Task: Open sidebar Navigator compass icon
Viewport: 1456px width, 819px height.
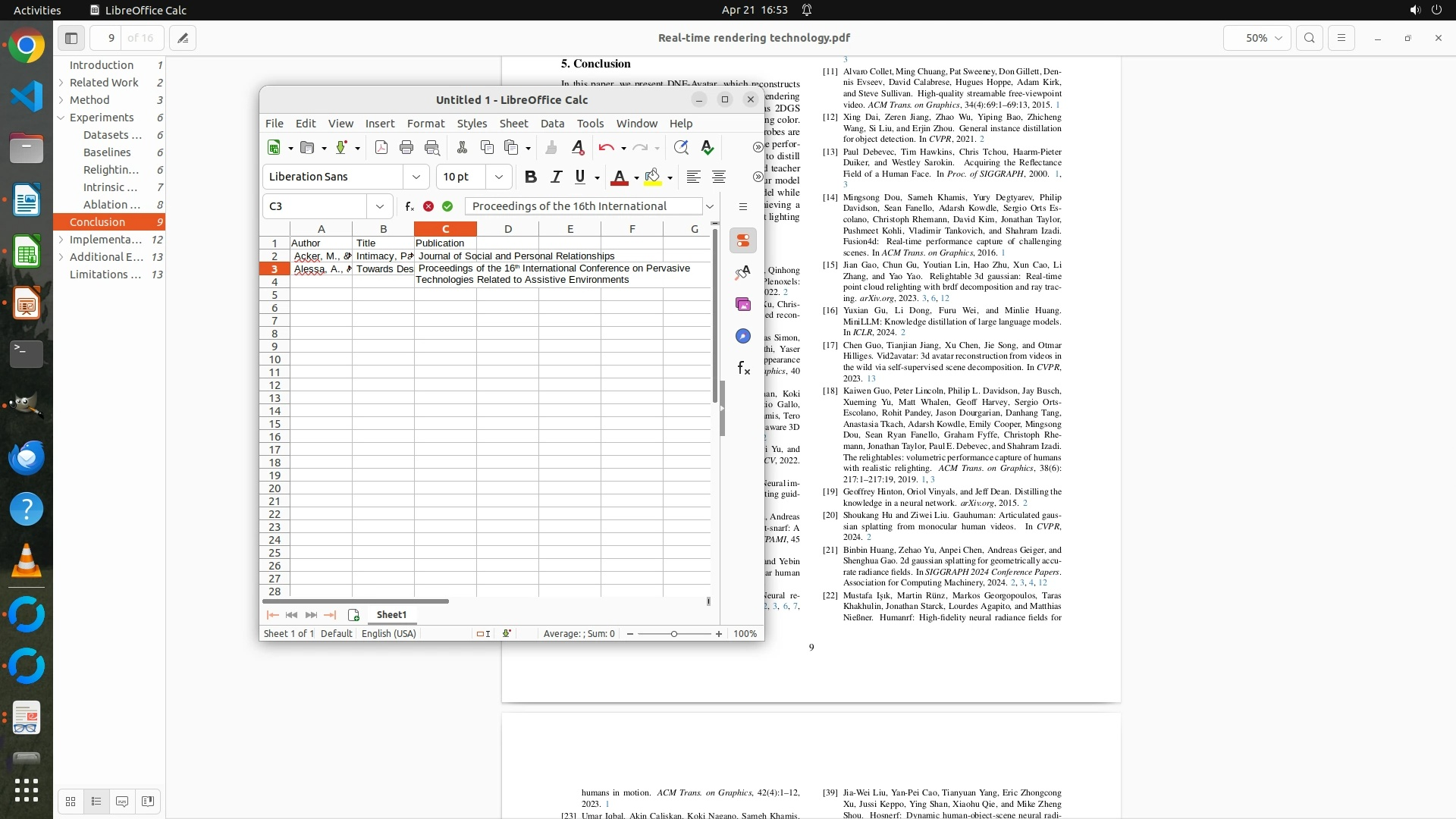Action: click(x=743, y=336)
